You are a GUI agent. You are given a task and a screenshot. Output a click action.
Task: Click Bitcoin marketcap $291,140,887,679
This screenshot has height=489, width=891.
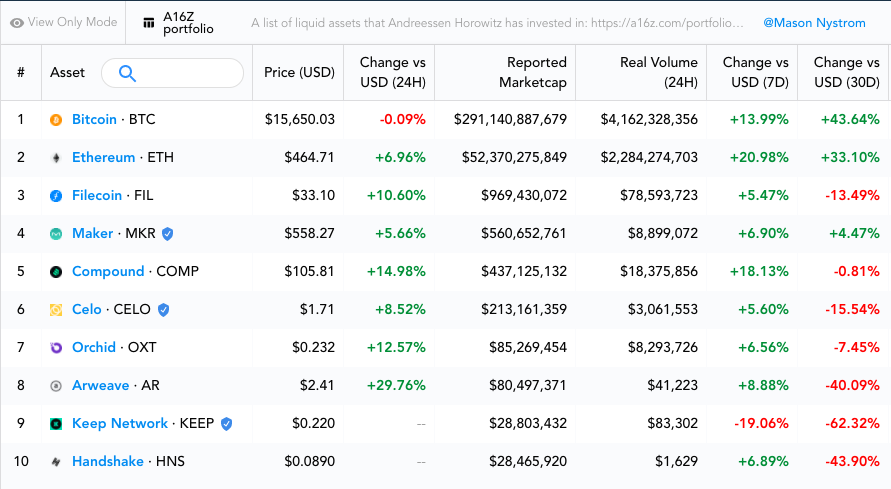click(x=510, y=119)
